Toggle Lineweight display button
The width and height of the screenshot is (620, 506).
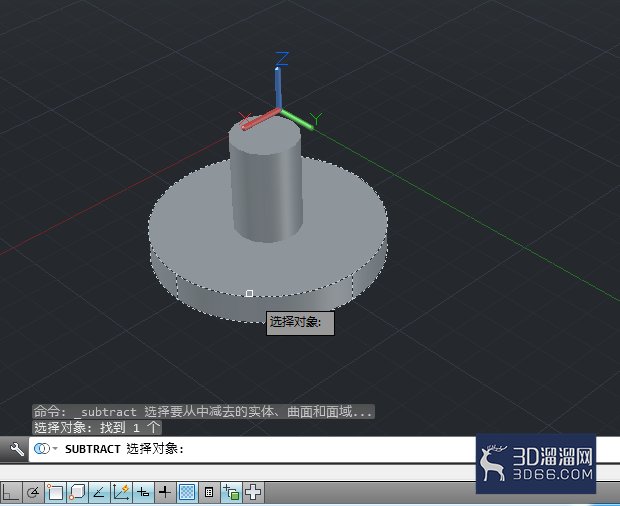[165, 492]
